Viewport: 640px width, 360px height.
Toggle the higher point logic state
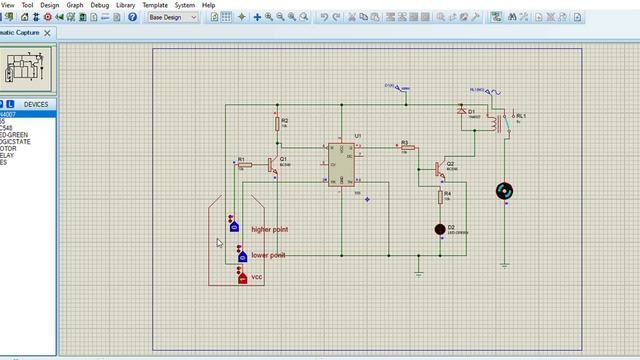coord(234,227)
